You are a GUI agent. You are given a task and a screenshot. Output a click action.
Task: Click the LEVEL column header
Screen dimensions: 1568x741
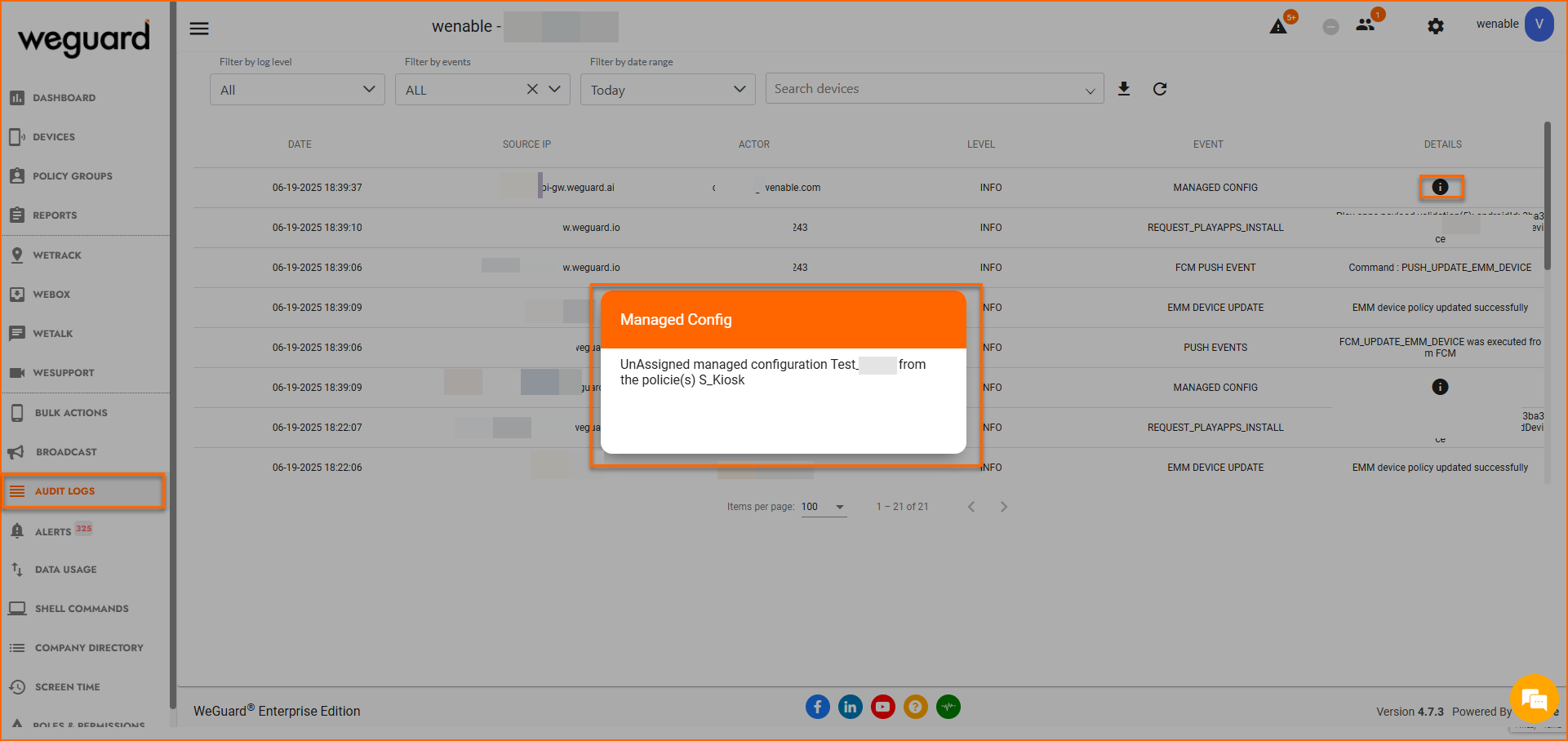[981, 144]
